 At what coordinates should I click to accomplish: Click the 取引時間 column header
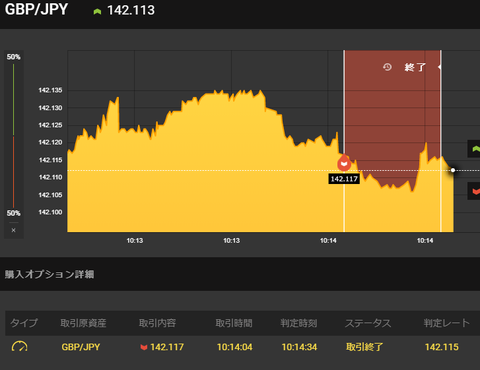coord(234,323)
